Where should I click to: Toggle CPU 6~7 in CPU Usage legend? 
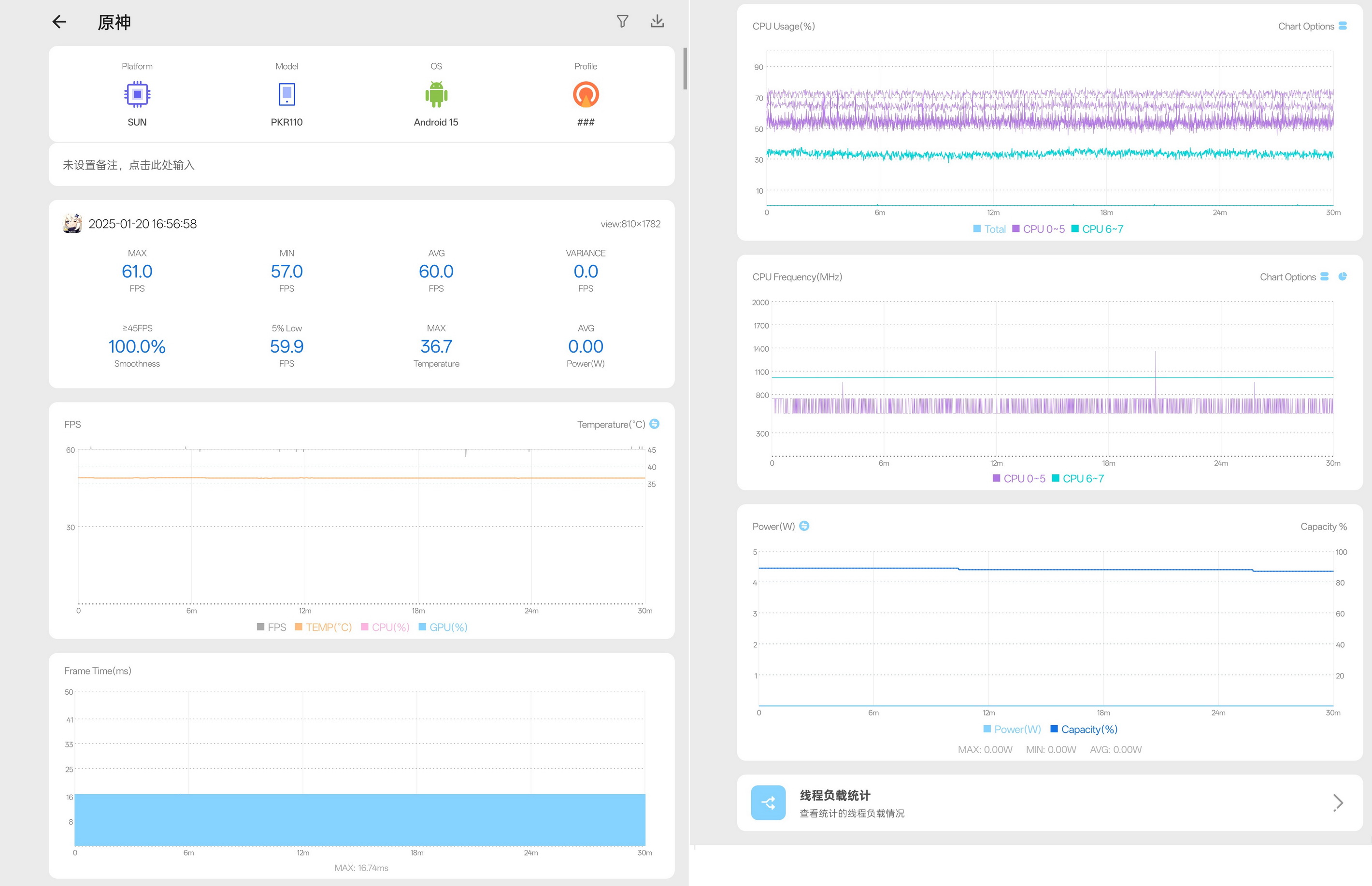point(1097,229)
